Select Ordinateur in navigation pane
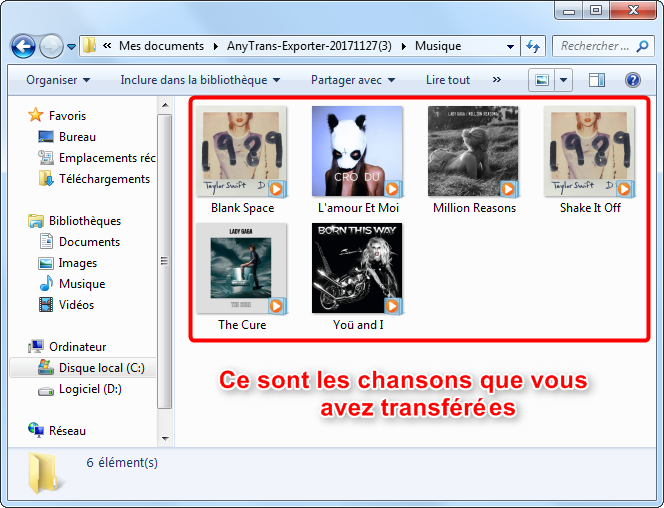 click(x=77, y=347)
